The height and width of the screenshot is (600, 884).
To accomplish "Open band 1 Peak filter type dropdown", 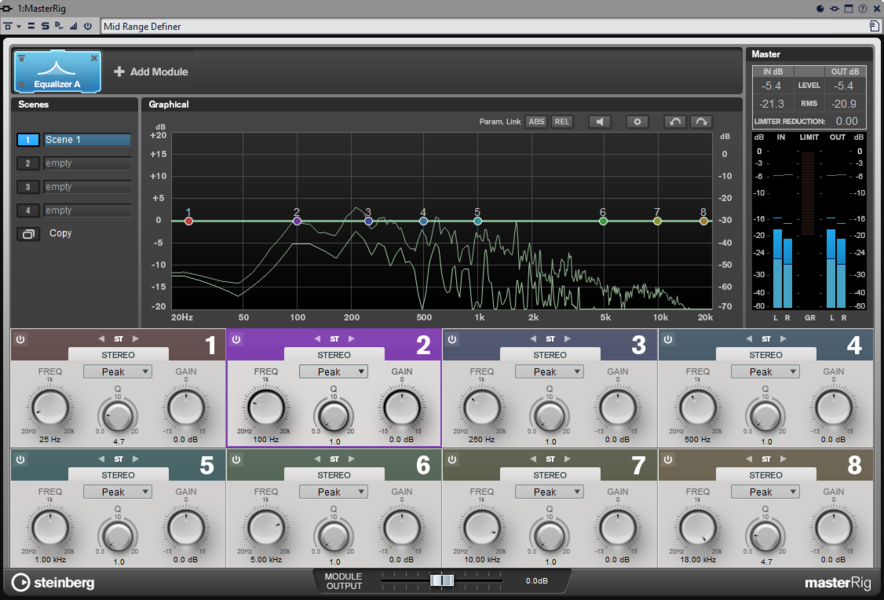I will coord(117,372).
